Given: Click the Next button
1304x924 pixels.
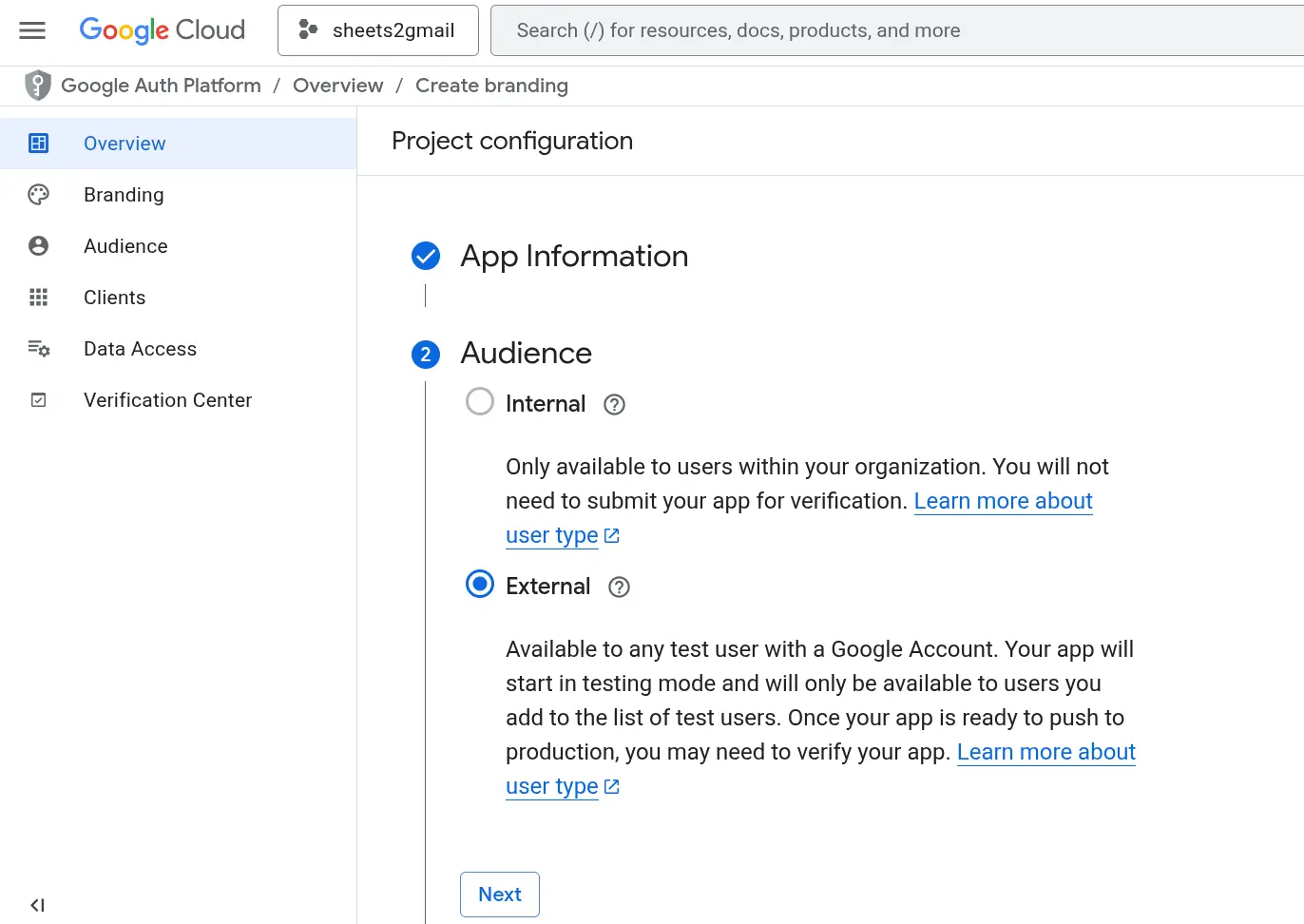Looking at the screenshot, I should click(x=500, y=895).
